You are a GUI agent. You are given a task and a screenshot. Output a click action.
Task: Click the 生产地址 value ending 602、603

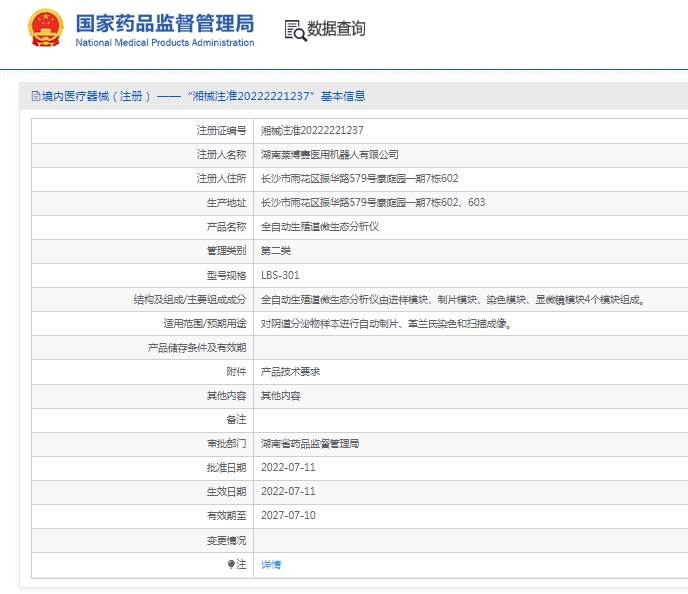[x=373, y=203]
